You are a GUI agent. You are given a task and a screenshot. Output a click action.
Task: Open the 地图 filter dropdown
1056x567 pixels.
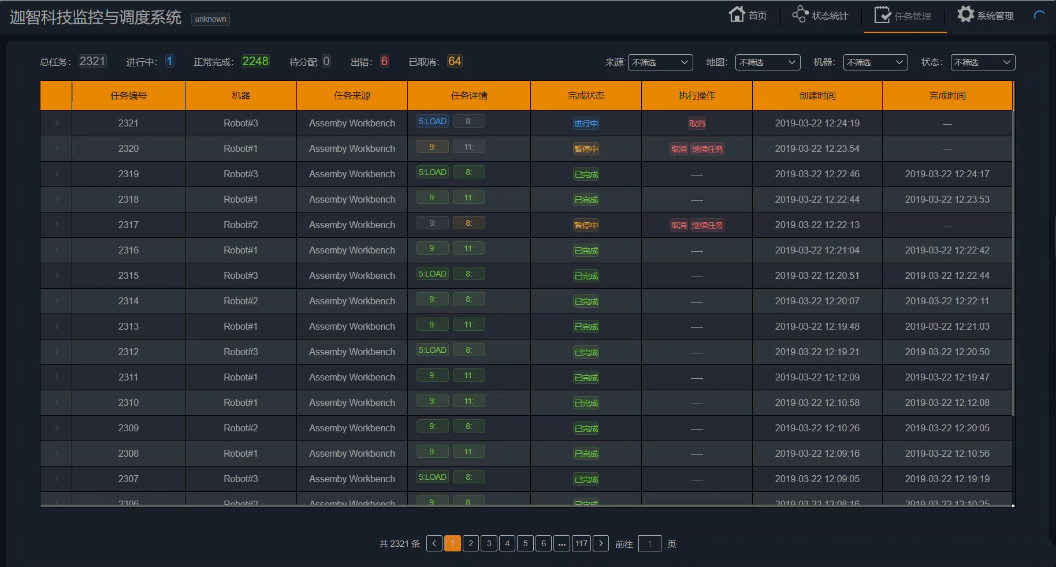click(767, 62)
